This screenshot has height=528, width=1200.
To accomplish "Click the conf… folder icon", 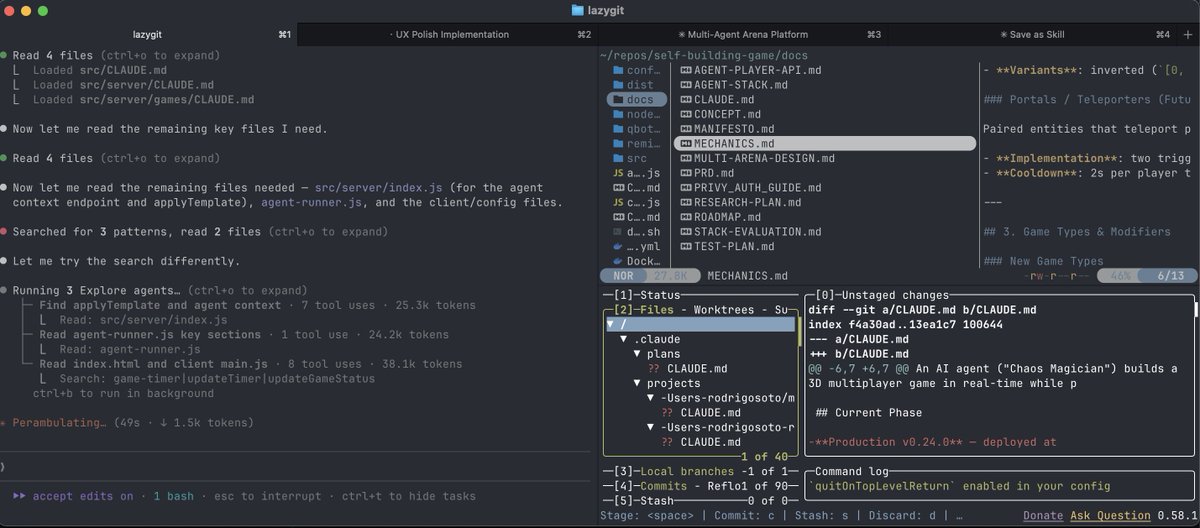I will tap(617, 71).
